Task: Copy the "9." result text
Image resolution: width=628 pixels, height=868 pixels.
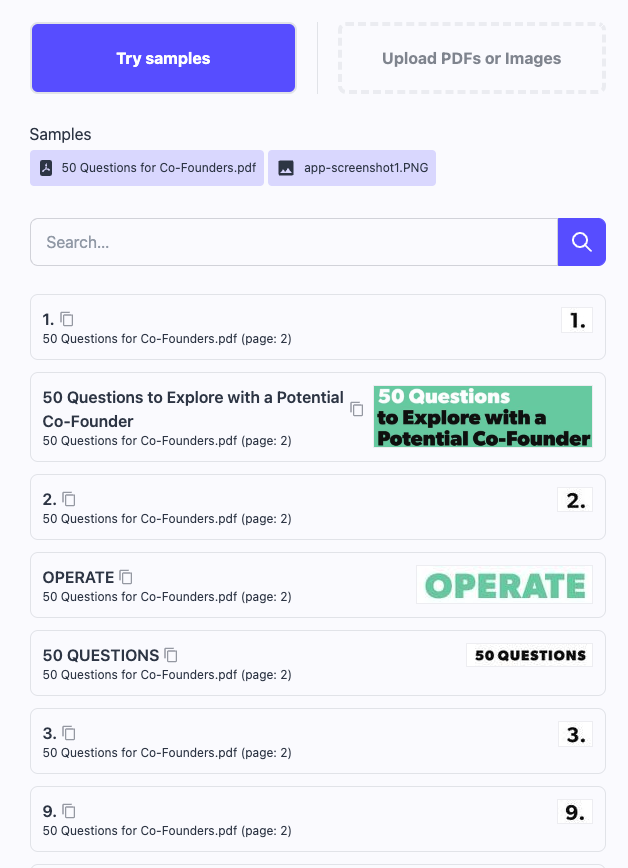Action: point(69,811)
